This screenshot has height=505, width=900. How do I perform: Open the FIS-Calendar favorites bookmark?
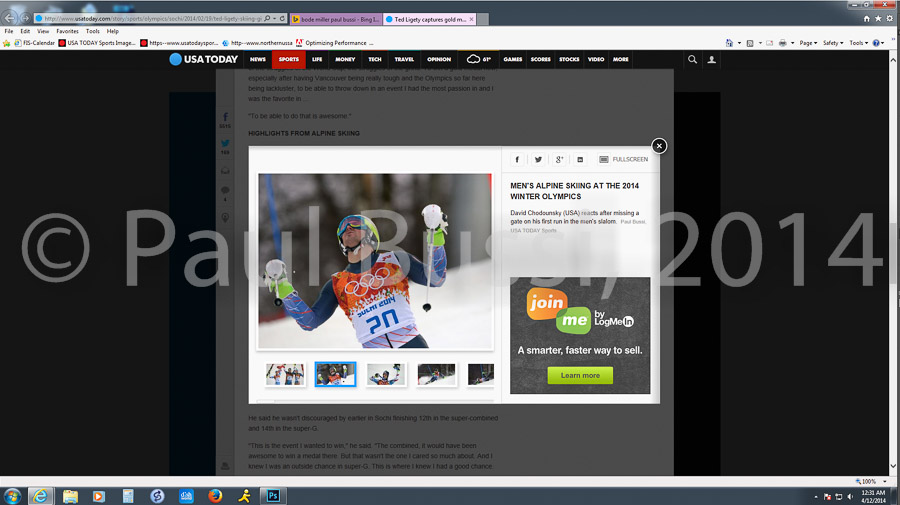(34, 43)
